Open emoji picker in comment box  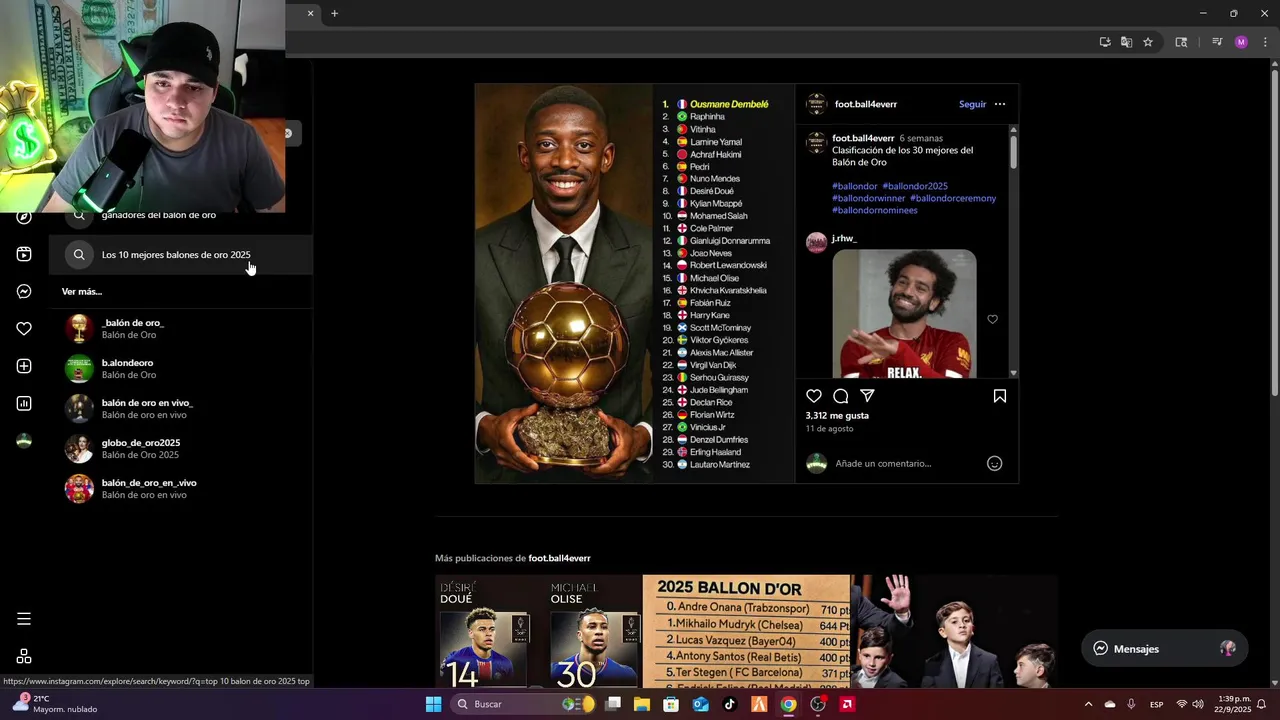coord(995,463)
